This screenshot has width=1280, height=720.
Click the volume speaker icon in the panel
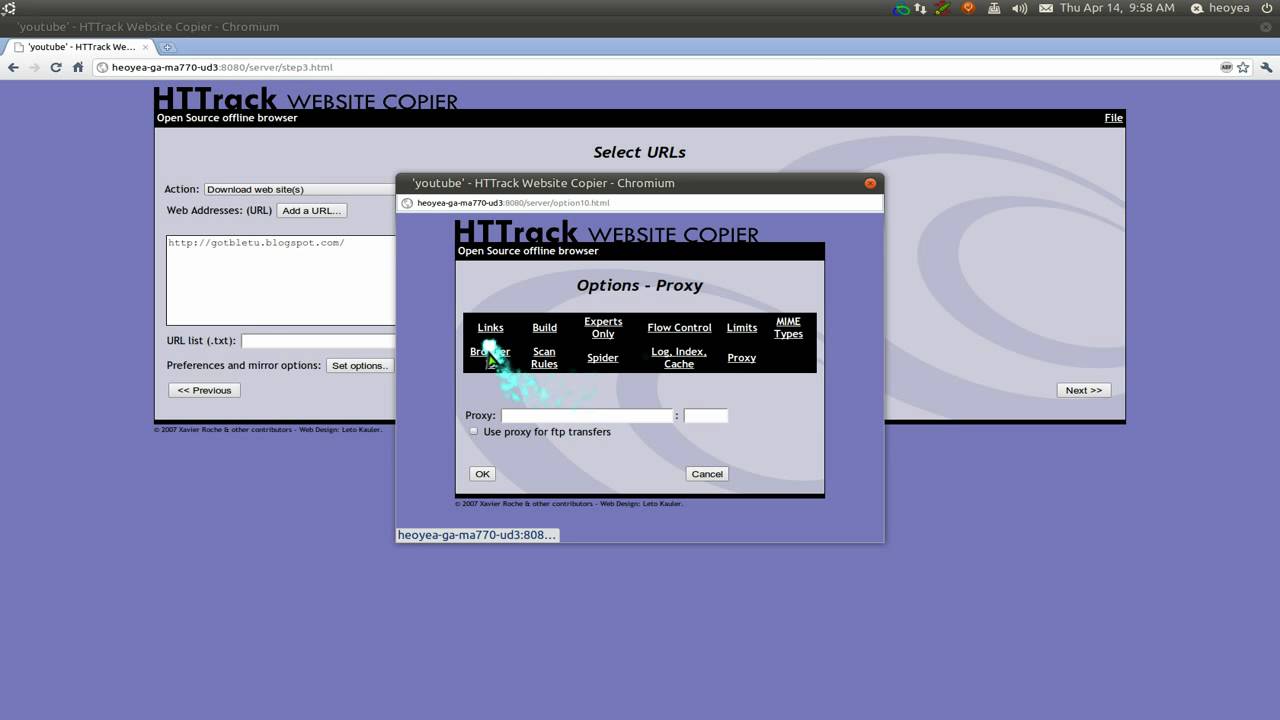[1020, 8]
